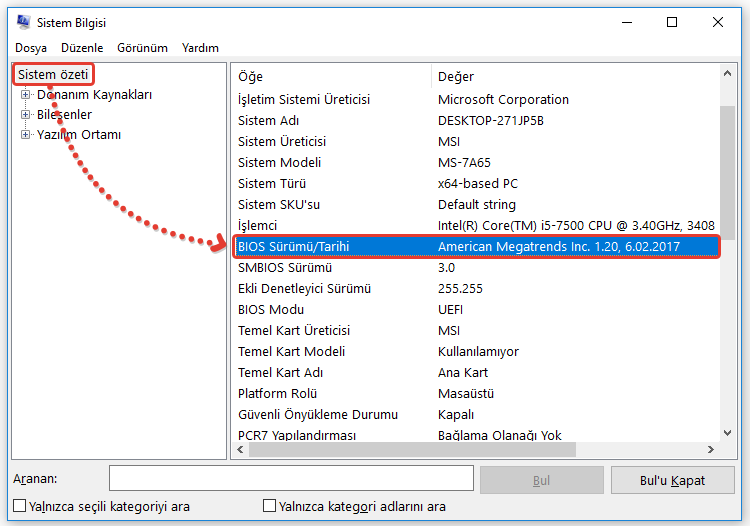Click the Öğe column header
750x526 pixels.
pos(330,77)
